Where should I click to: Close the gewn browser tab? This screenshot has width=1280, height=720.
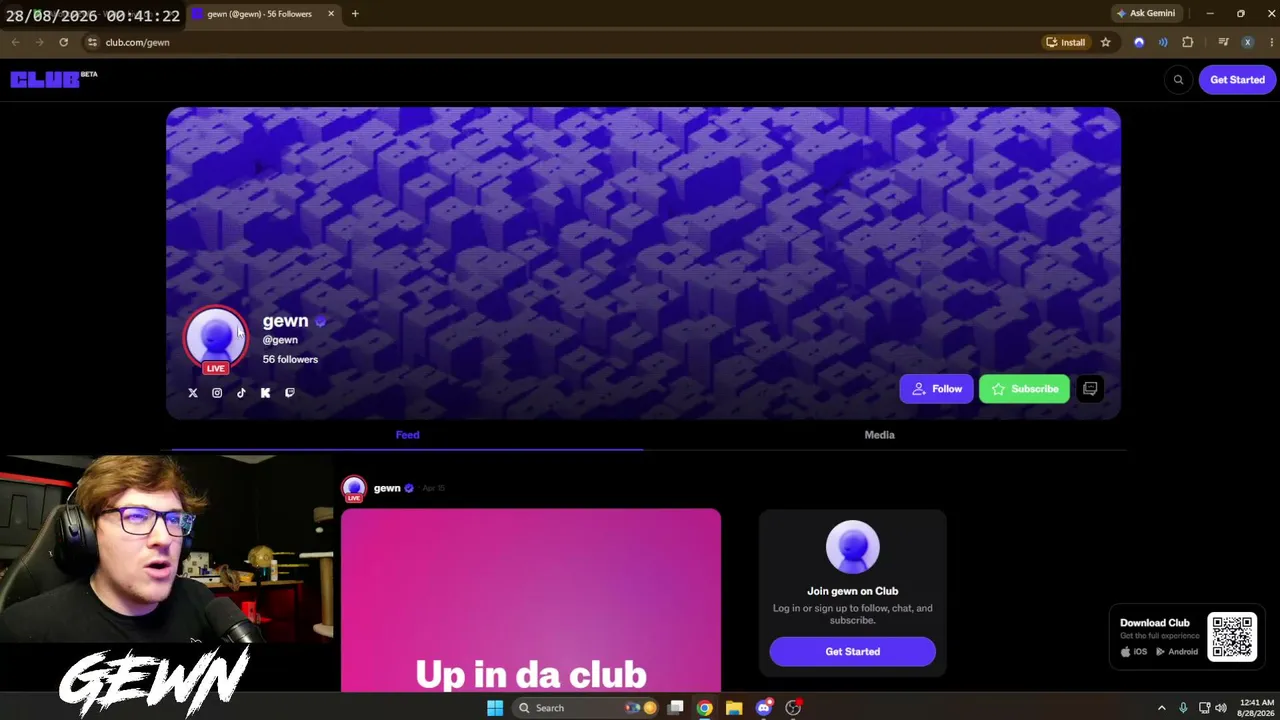(x=331, y=14)
